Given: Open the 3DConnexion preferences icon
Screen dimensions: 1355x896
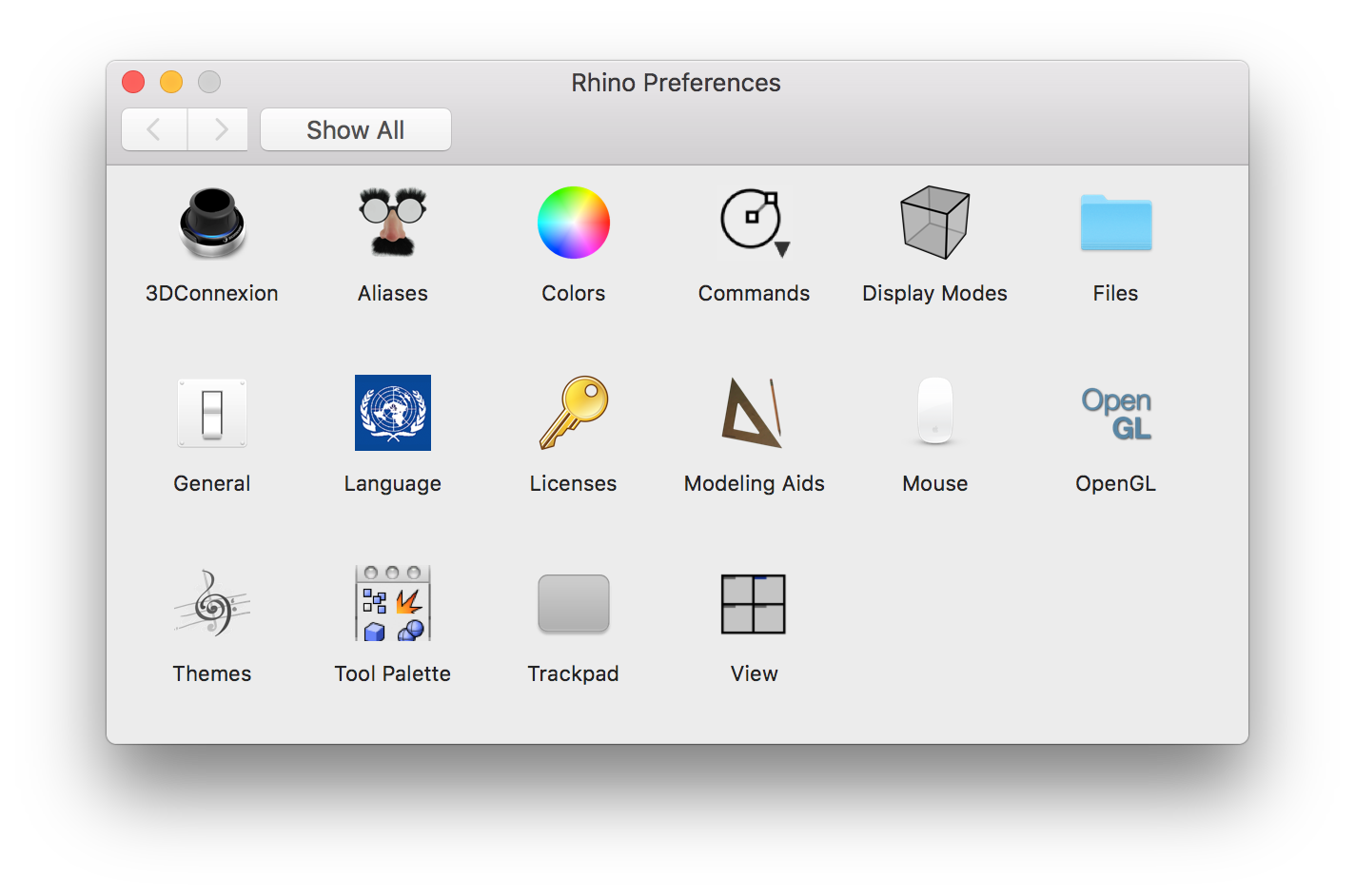Looking at the screenshot, I should coord(212,223).
